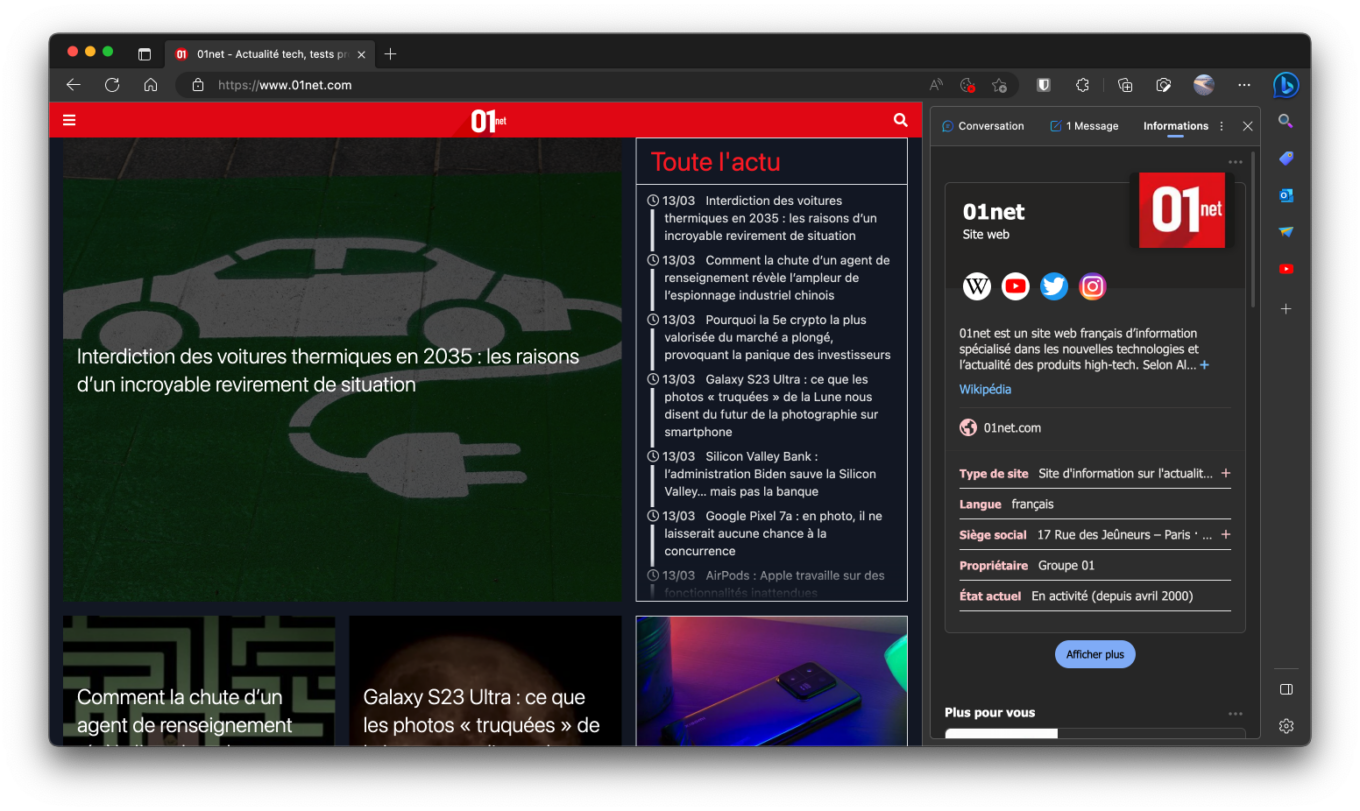Open the user profile avatar

tap(1204, 85)
